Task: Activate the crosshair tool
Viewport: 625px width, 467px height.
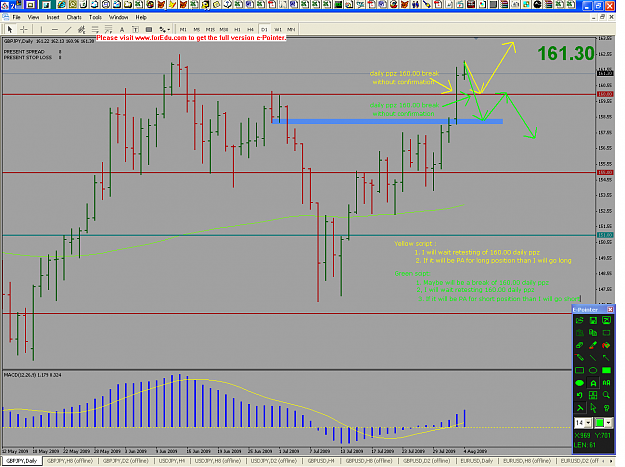Action: (24, 29)
